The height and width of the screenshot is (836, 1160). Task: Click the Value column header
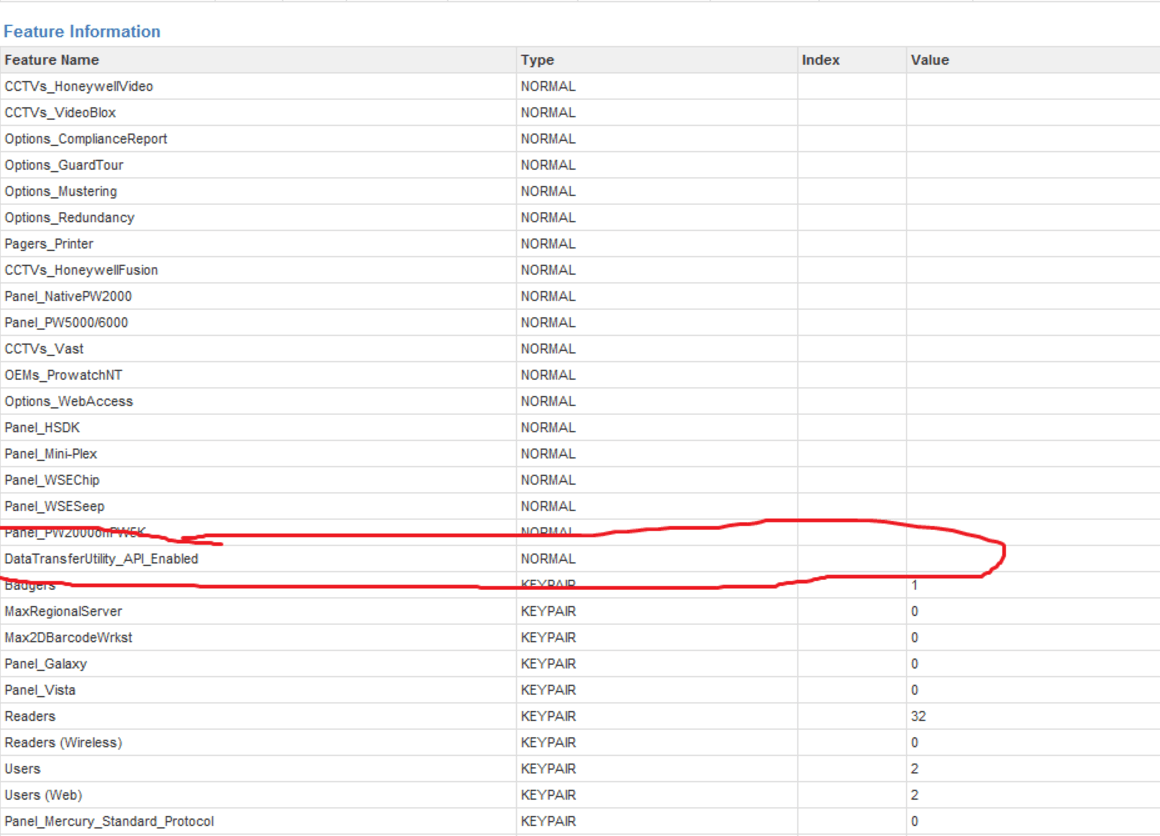click(929, 60)
